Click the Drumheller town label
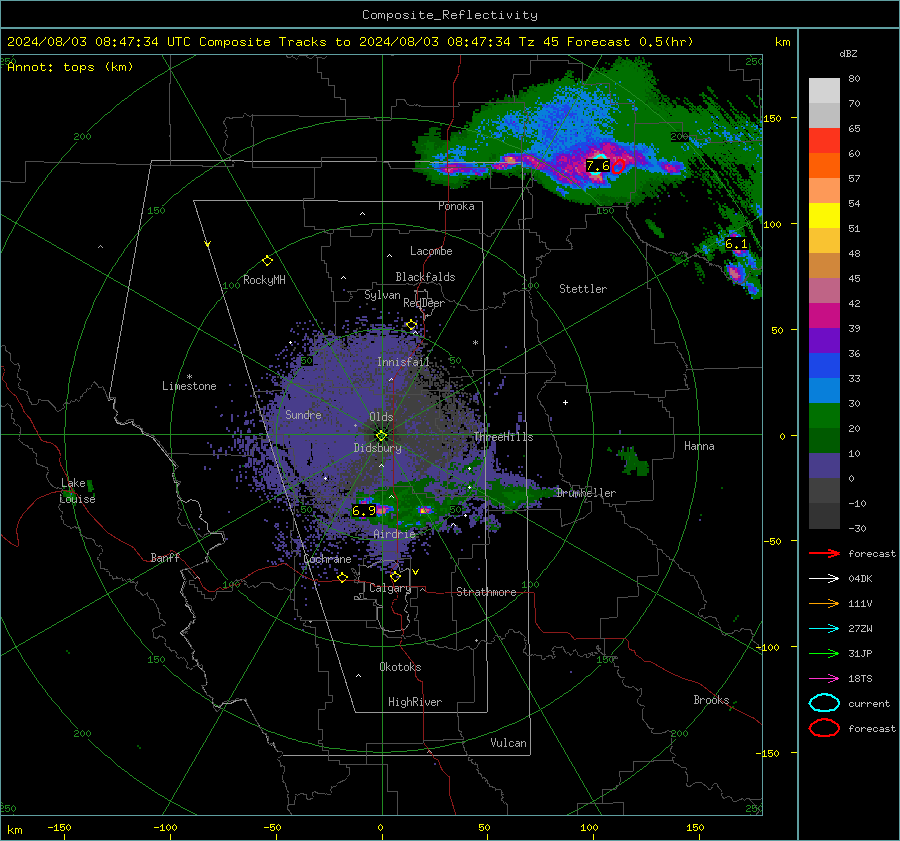The image size is (900, 841). click(586, 493)
